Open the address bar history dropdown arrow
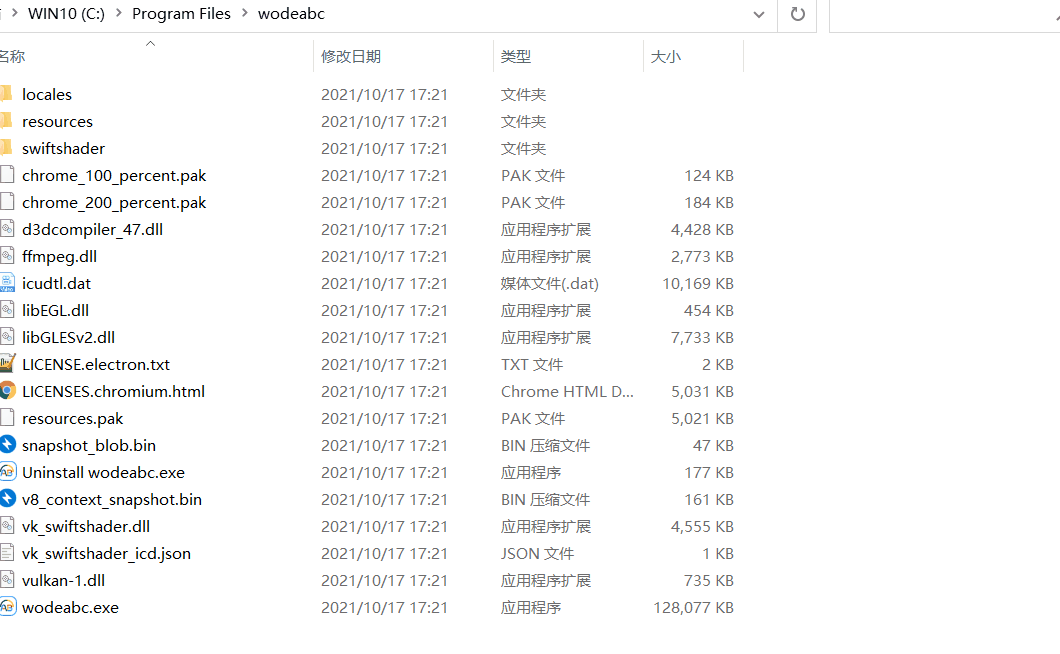The width and height of the screenshot is (1060, 654). pos(758,15)
